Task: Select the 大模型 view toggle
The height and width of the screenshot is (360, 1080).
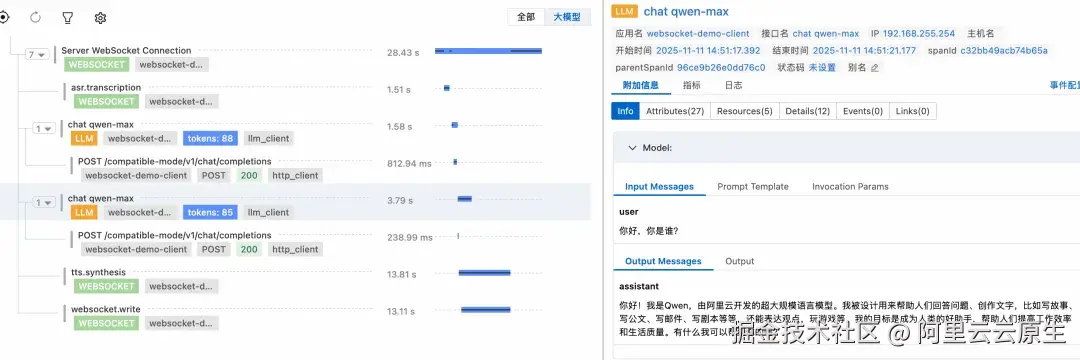Action: click(567, 17)
